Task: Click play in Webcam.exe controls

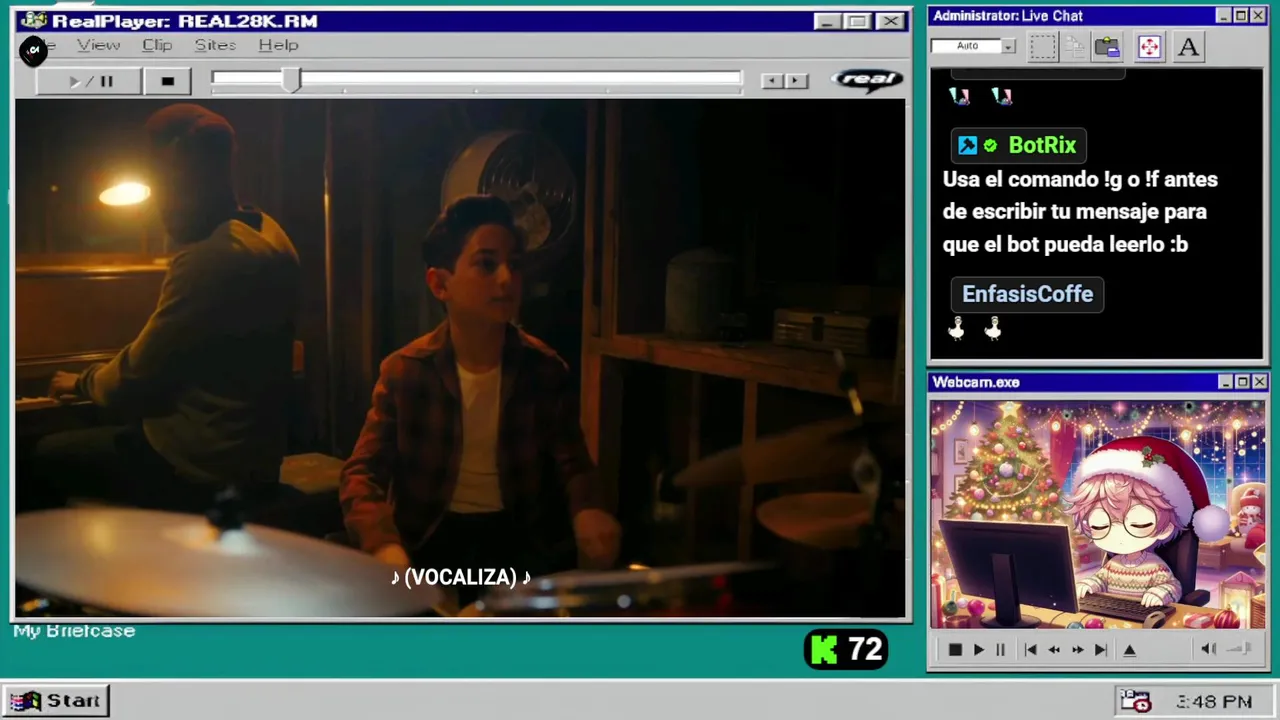Action: pyautogui.click(x=978, y=650)
